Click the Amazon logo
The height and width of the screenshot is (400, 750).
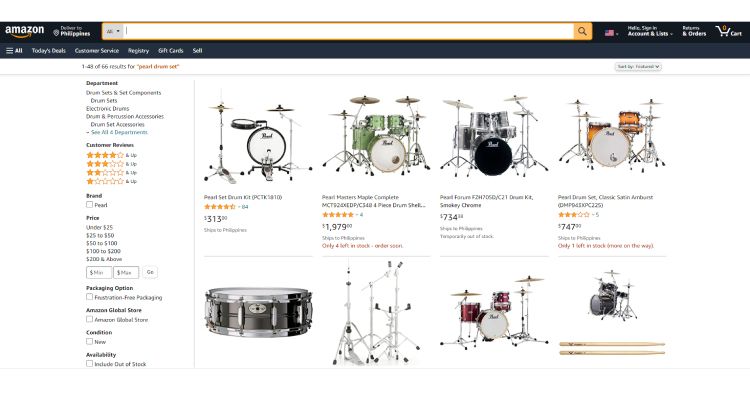24,32
